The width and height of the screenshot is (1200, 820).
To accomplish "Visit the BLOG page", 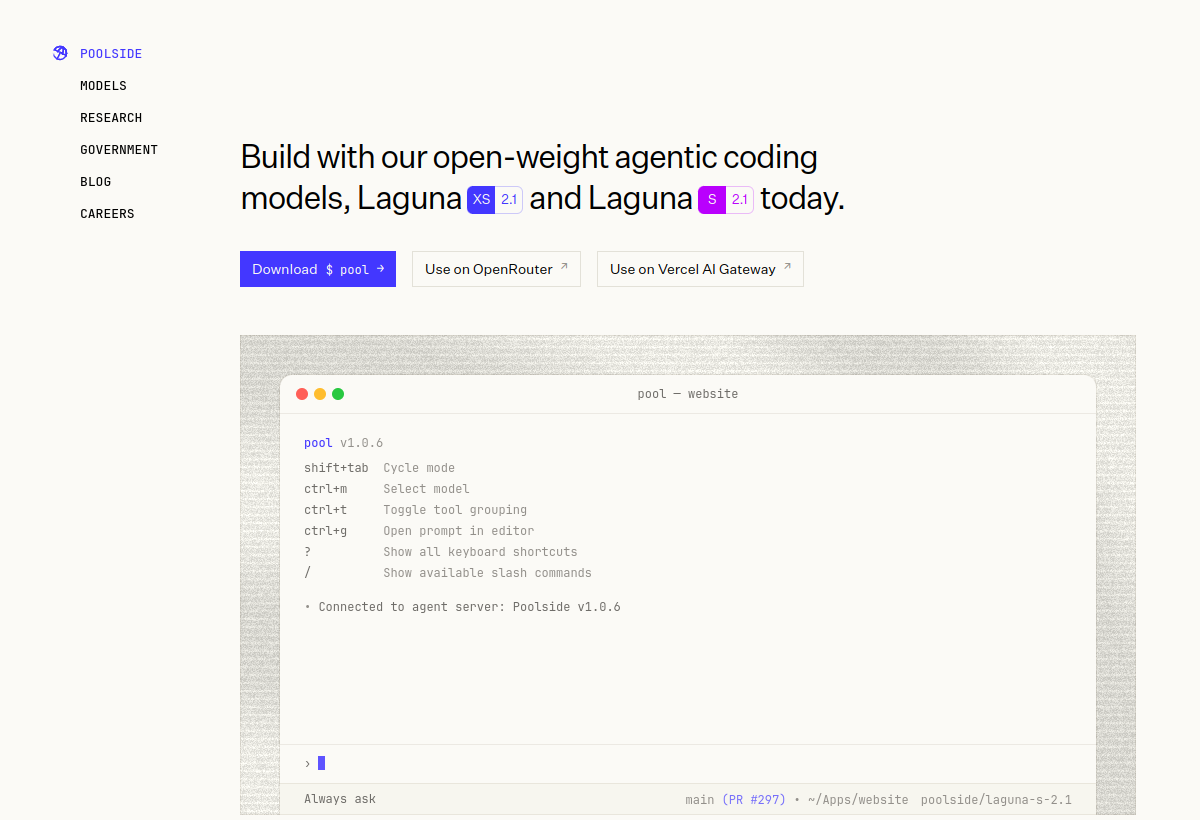I will (95, 182).
